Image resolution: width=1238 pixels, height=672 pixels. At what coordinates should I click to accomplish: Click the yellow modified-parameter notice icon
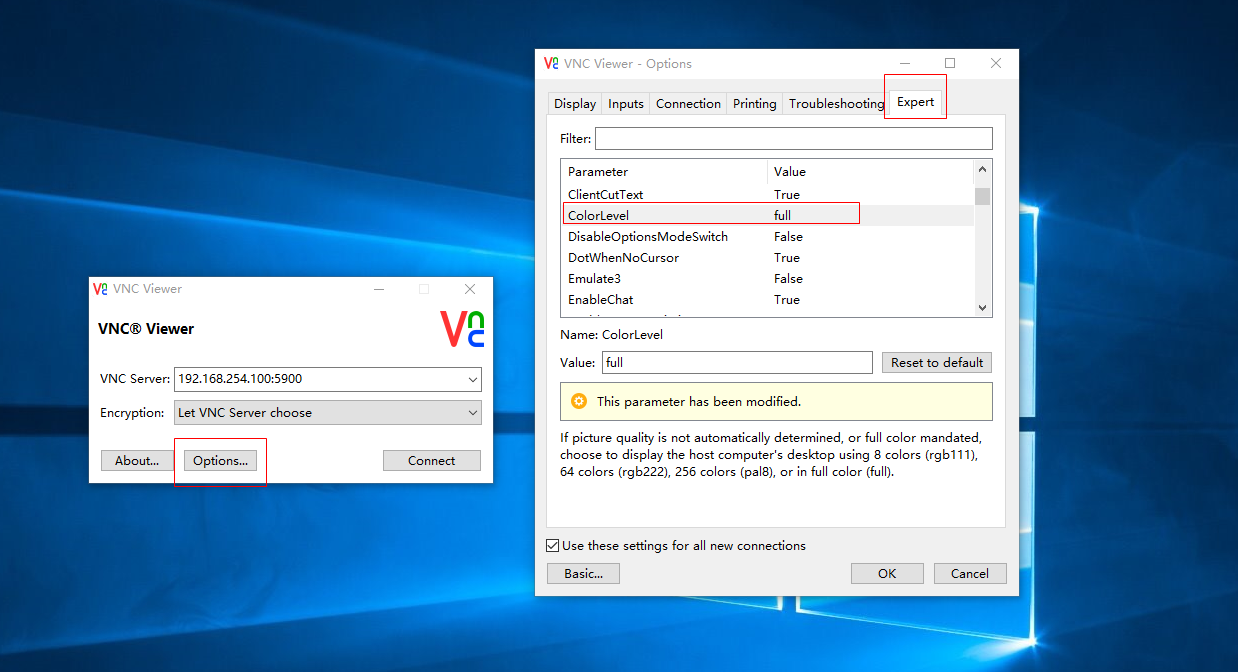click(579, 401)
